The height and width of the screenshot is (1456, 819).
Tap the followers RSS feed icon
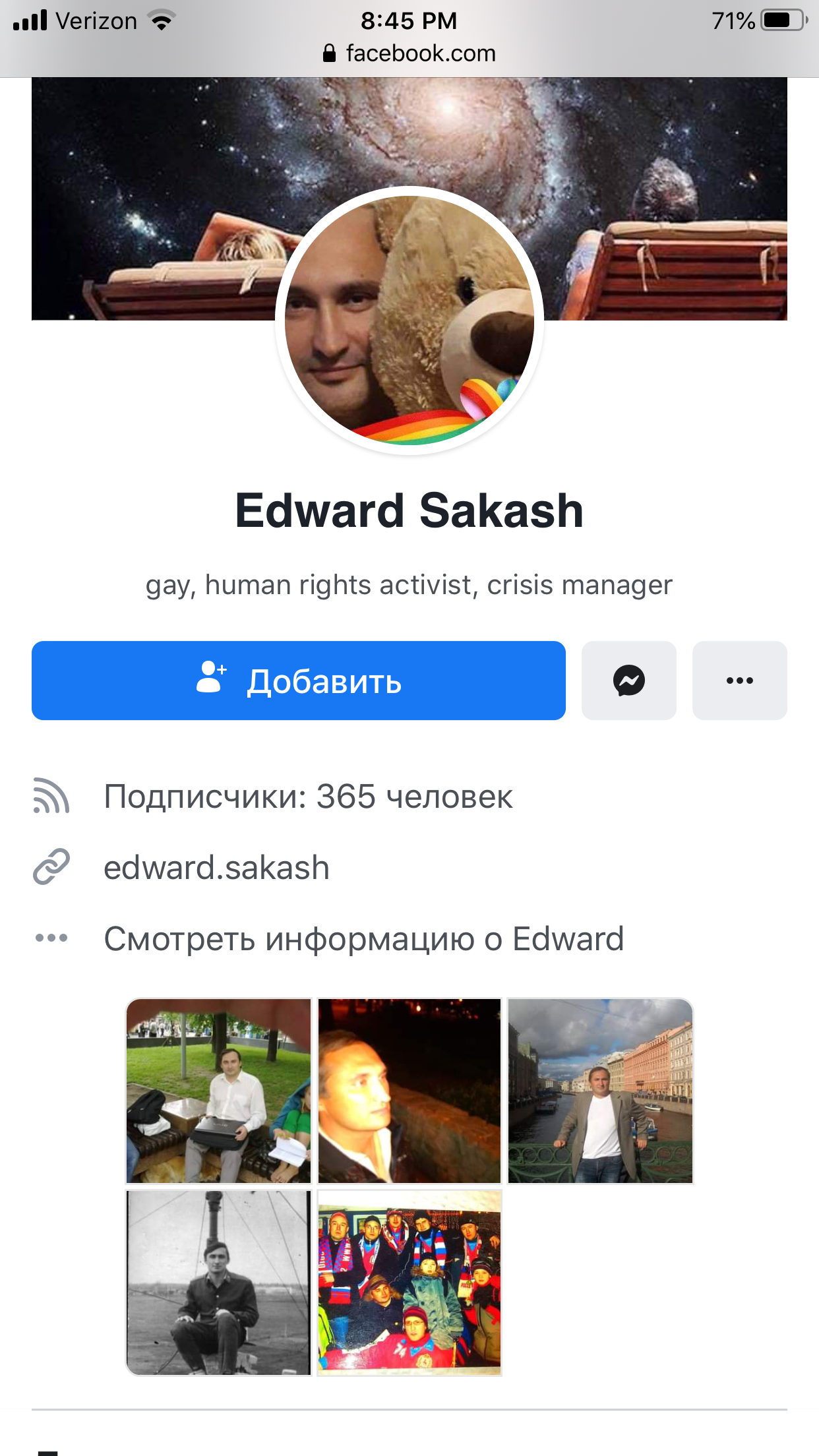click(51, 796)
